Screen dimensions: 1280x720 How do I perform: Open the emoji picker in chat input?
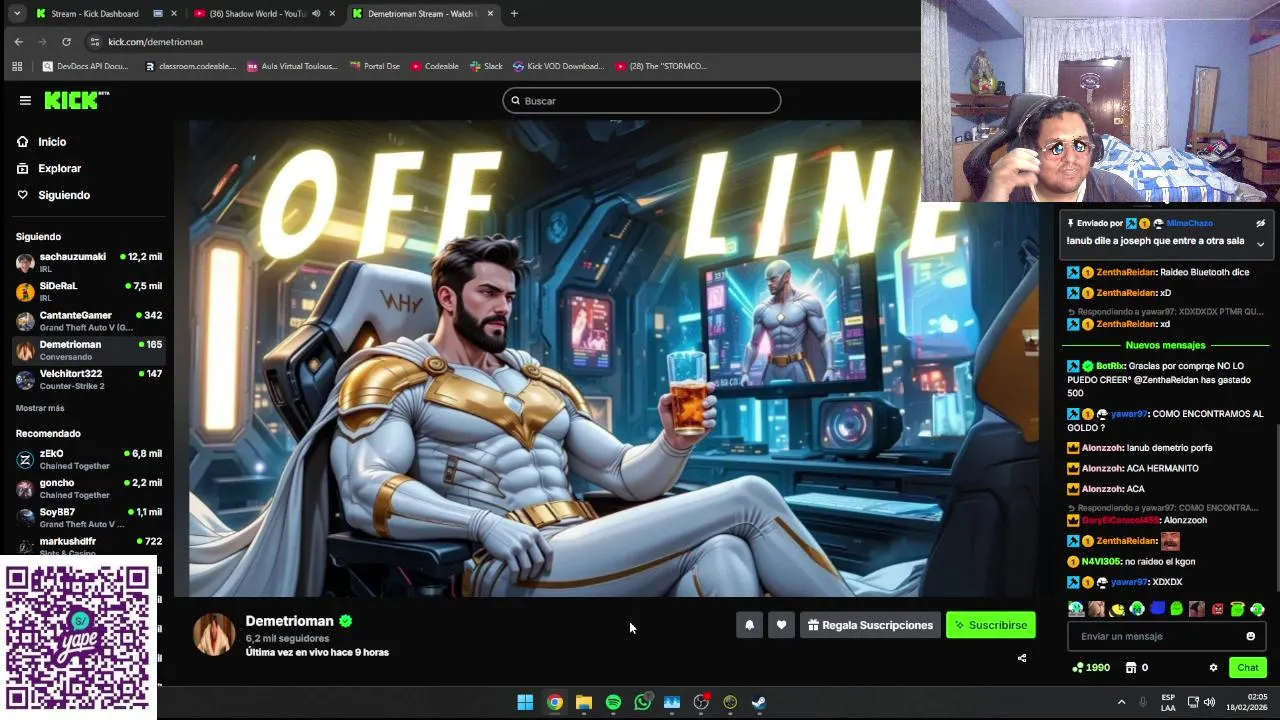point(1250,636)
